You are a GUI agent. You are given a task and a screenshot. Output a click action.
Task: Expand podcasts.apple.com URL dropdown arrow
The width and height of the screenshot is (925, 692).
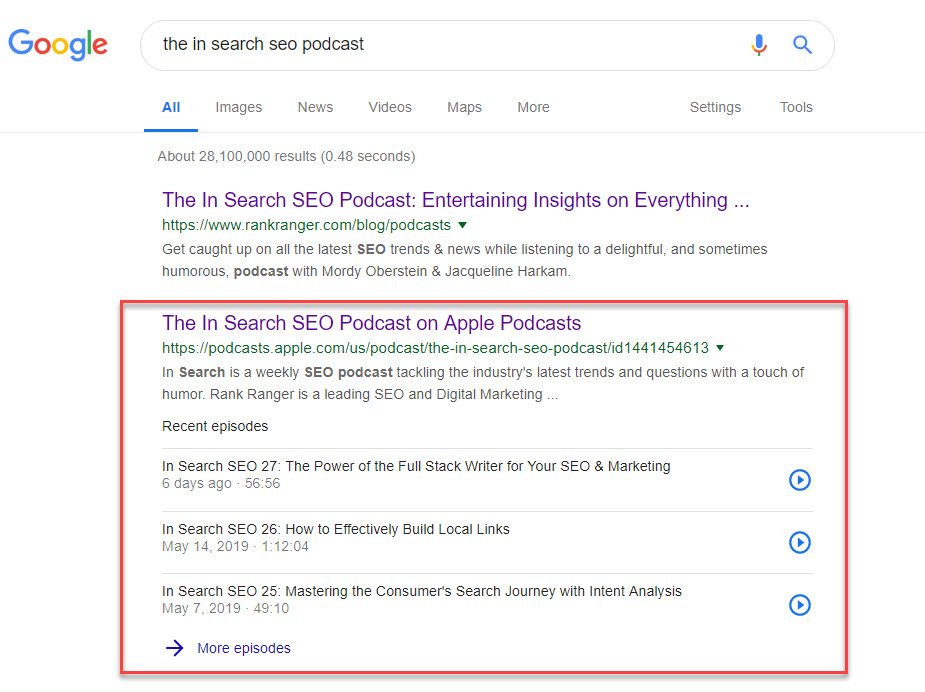(720, 348)
